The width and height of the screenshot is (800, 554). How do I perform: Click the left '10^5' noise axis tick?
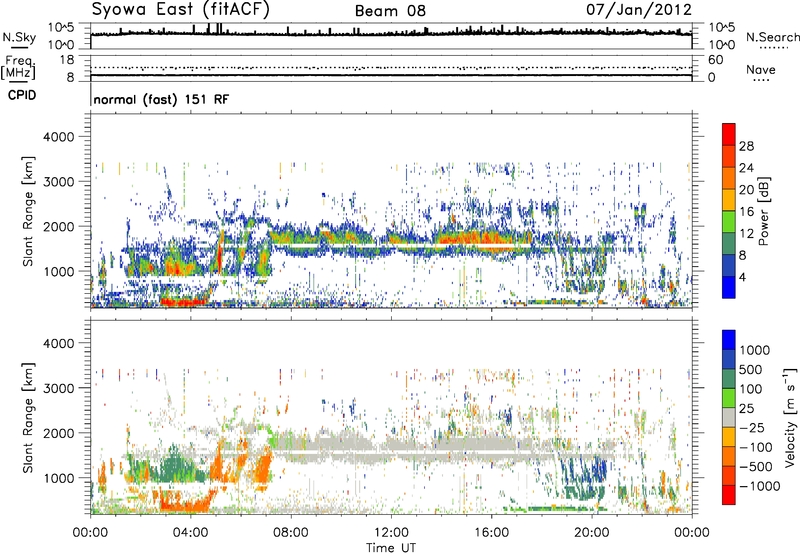(61, 28)
